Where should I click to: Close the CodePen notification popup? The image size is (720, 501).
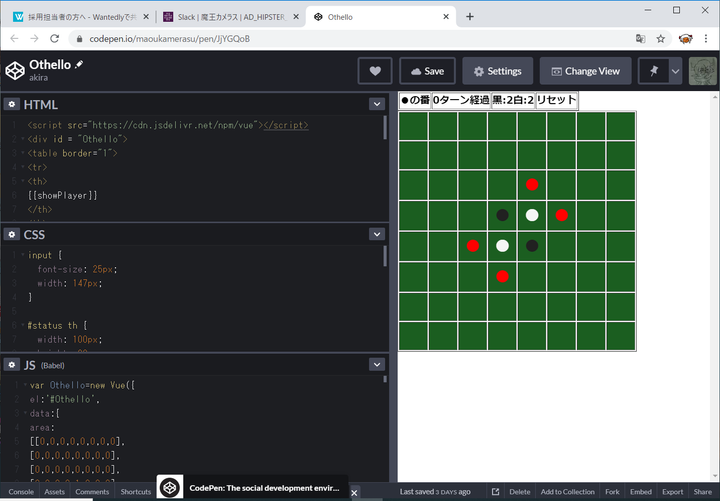[354, 493]
